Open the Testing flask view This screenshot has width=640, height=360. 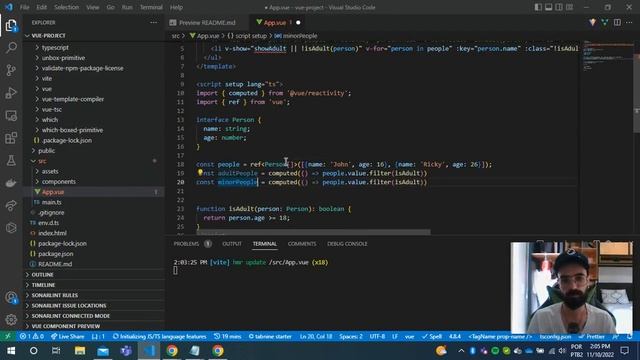11,160
